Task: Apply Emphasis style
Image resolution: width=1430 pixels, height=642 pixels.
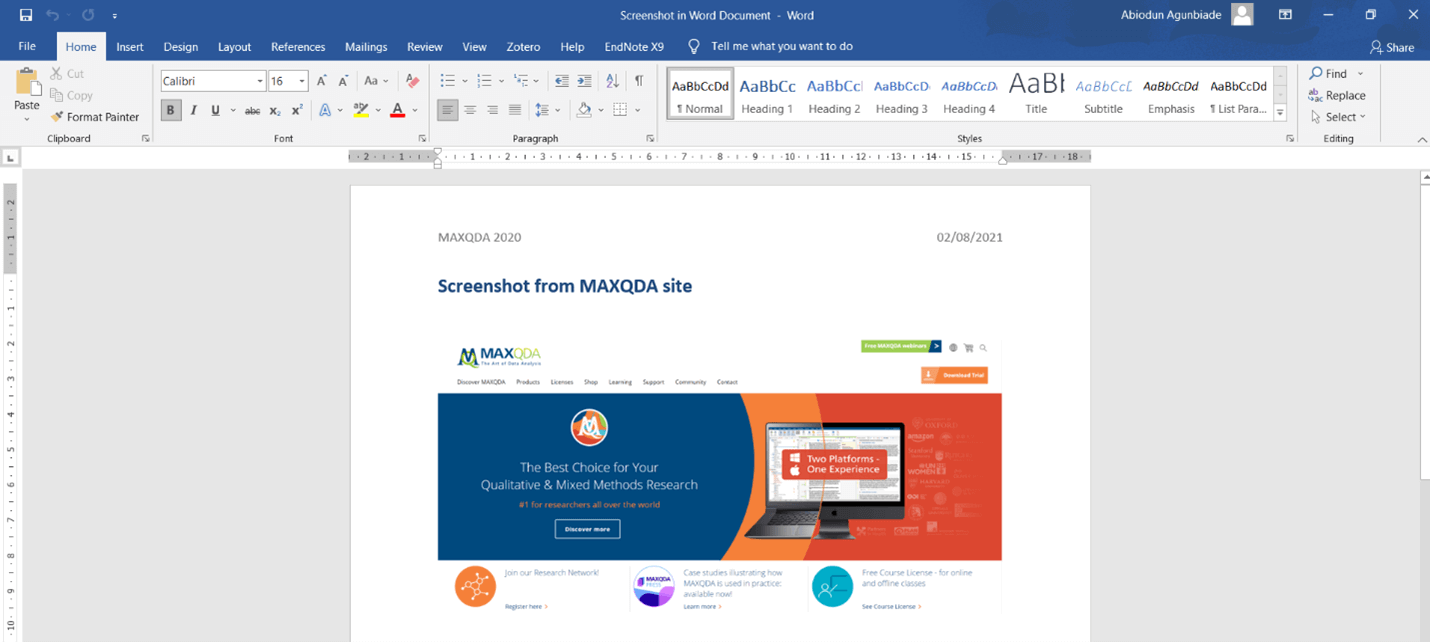Action: [x=1171, y=94]
